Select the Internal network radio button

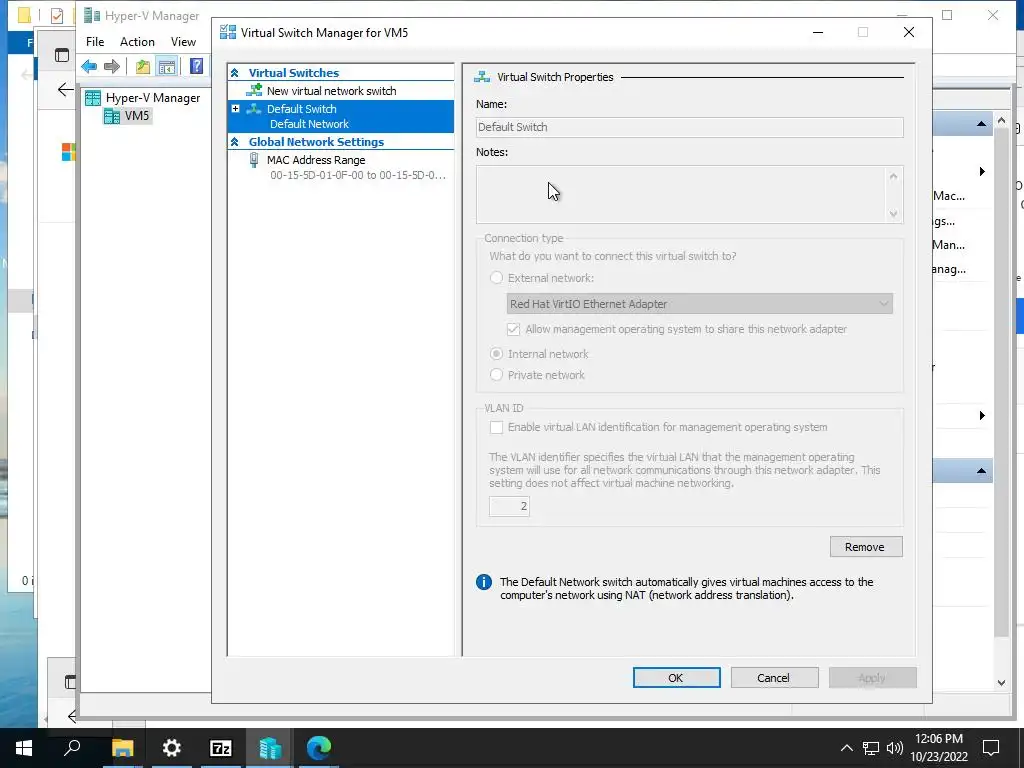pos(496,354)
